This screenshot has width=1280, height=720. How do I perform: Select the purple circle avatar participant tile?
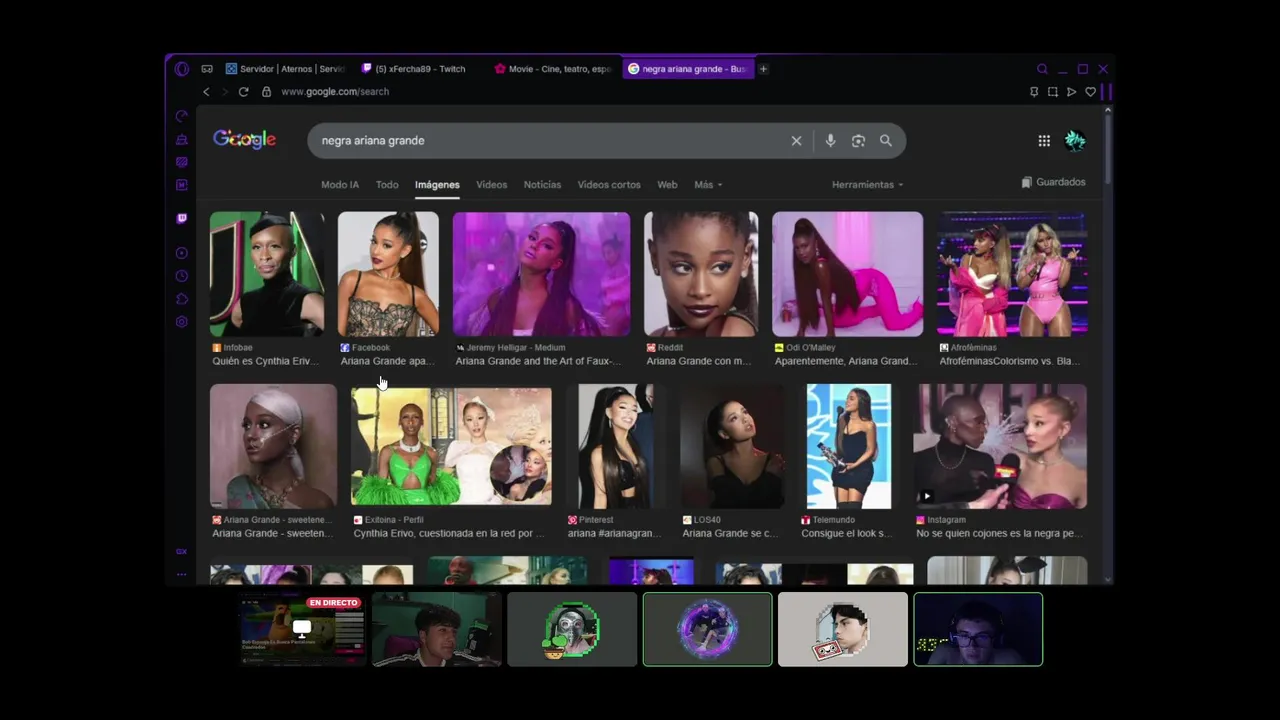click(x=708, y=629)
